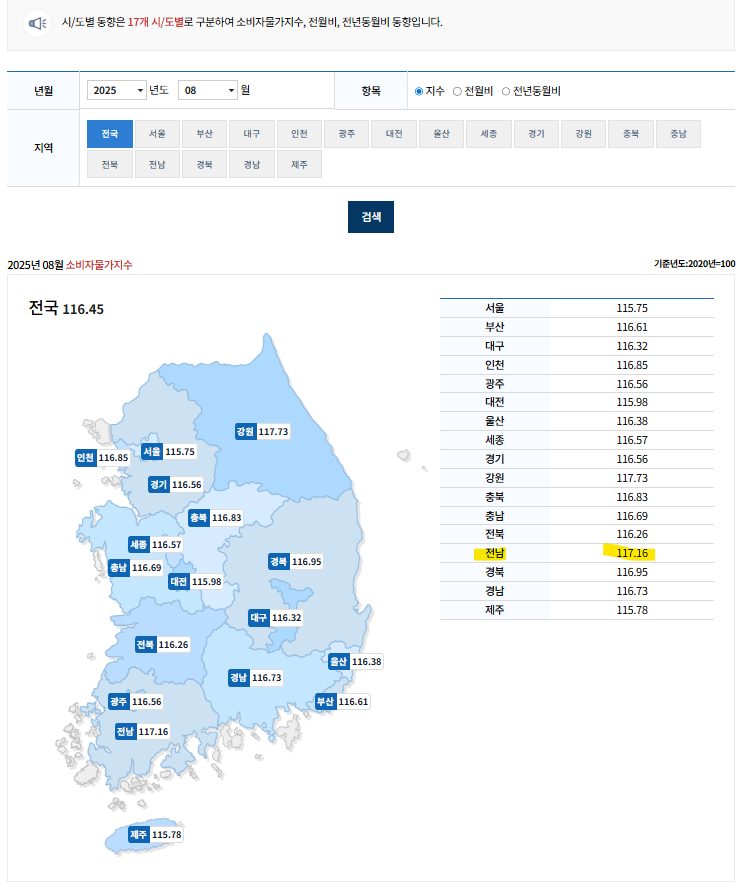
Task: Click the highlighted 전남 table cell
Action: [x=495, y=553]
